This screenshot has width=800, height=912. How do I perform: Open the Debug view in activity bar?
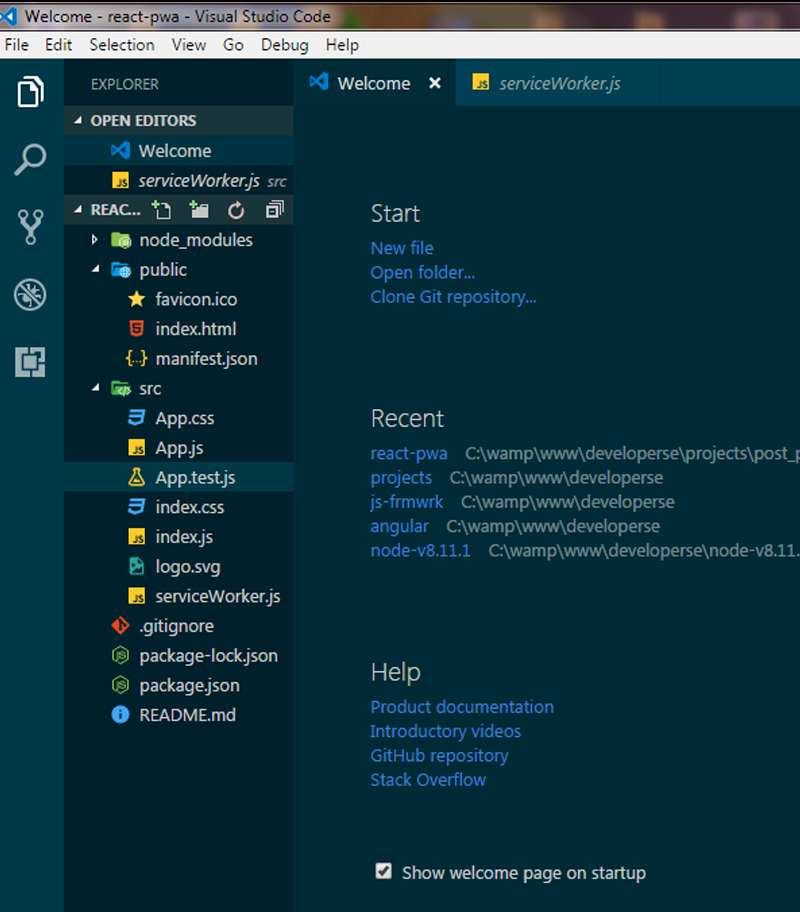(30, 295)
